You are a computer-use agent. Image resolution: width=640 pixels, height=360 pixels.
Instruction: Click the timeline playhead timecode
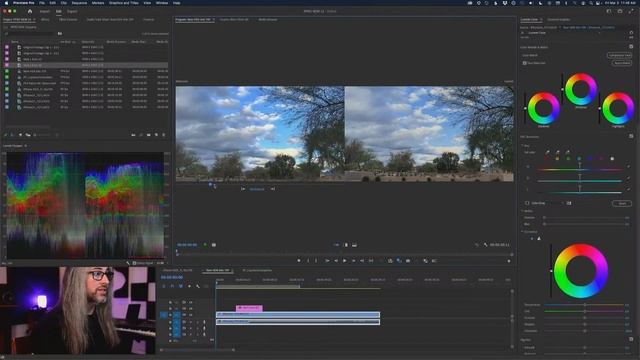[172, 277]
